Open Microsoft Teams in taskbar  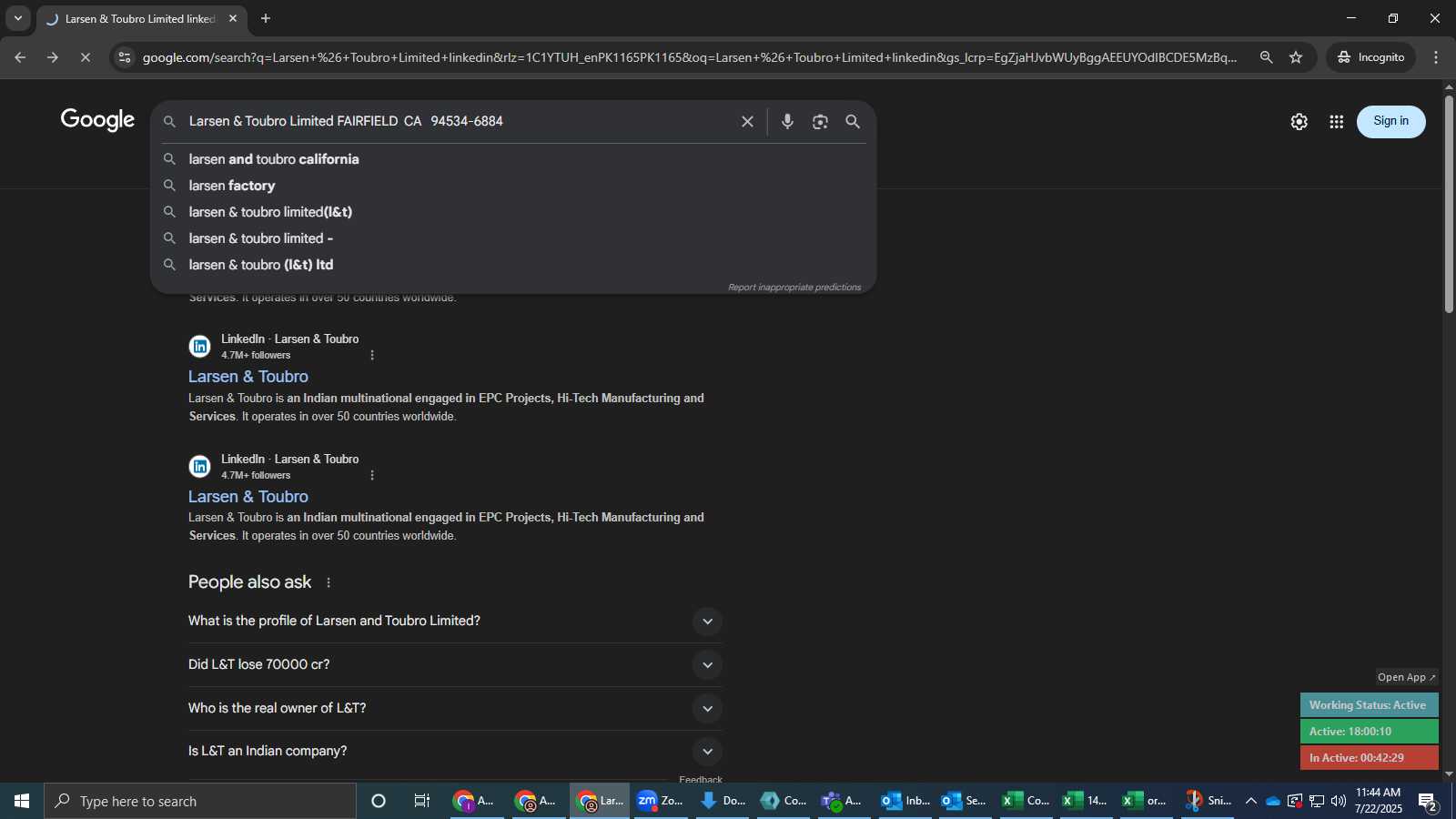pos(842,801)
